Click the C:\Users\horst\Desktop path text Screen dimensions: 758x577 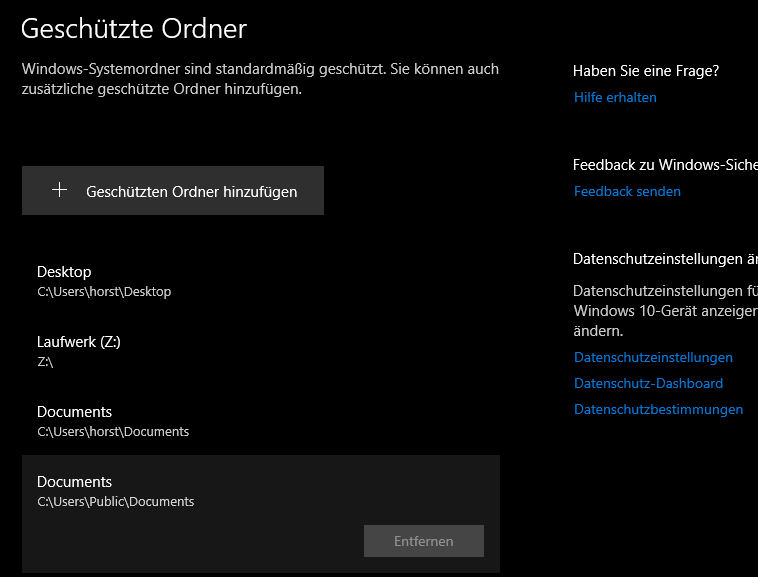click(x=104, y=292)
